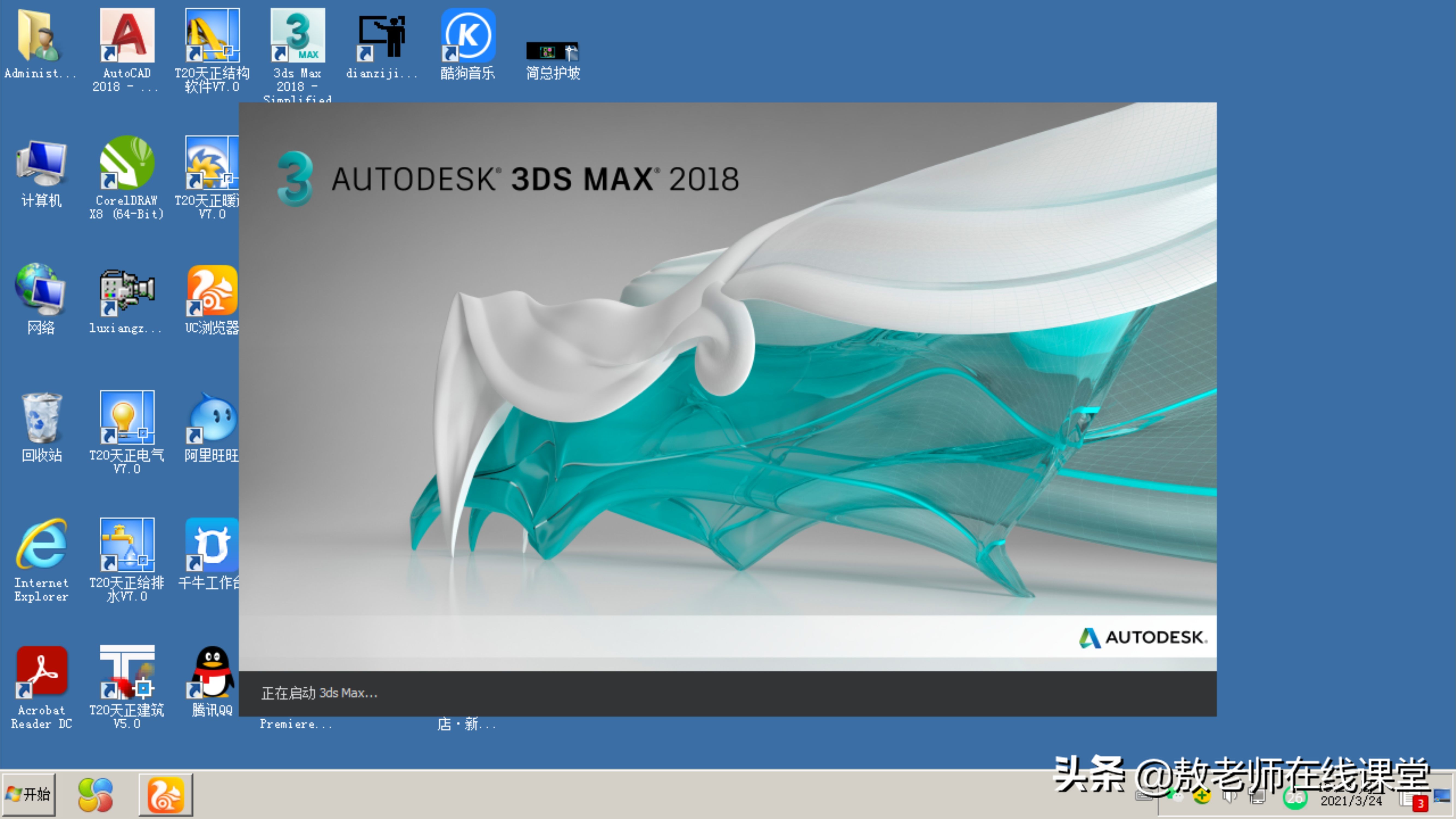Image resolution: width=1456 pixels, height=819 pixels.
Task: Open the Recycle Bin (回收站)
Action: [x=41, y=421]
